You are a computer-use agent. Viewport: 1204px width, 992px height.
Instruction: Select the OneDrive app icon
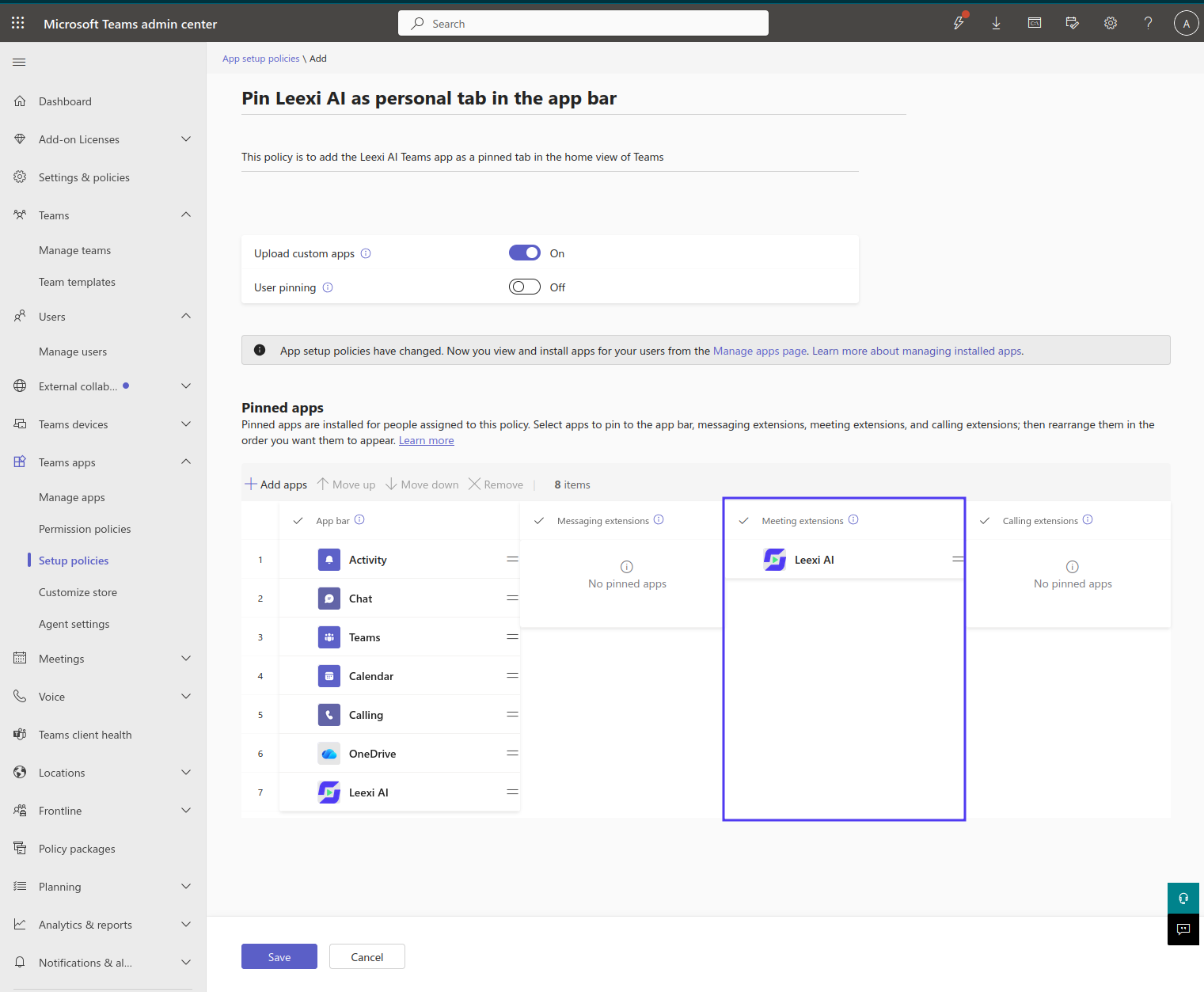coord(329,754)
